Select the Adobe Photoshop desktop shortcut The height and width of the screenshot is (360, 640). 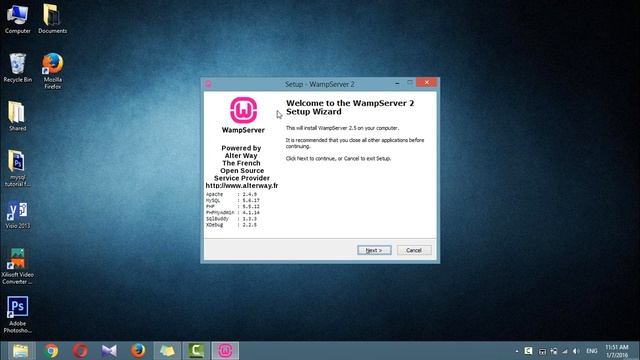coord(18,315)
